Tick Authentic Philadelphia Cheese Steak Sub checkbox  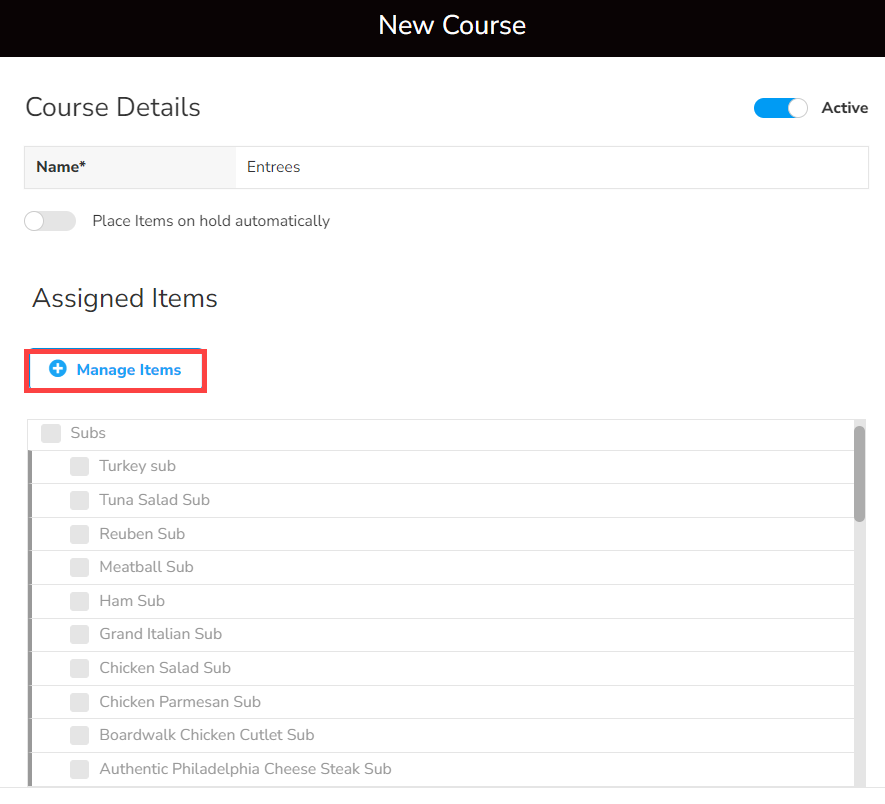[x=80, y=769]
